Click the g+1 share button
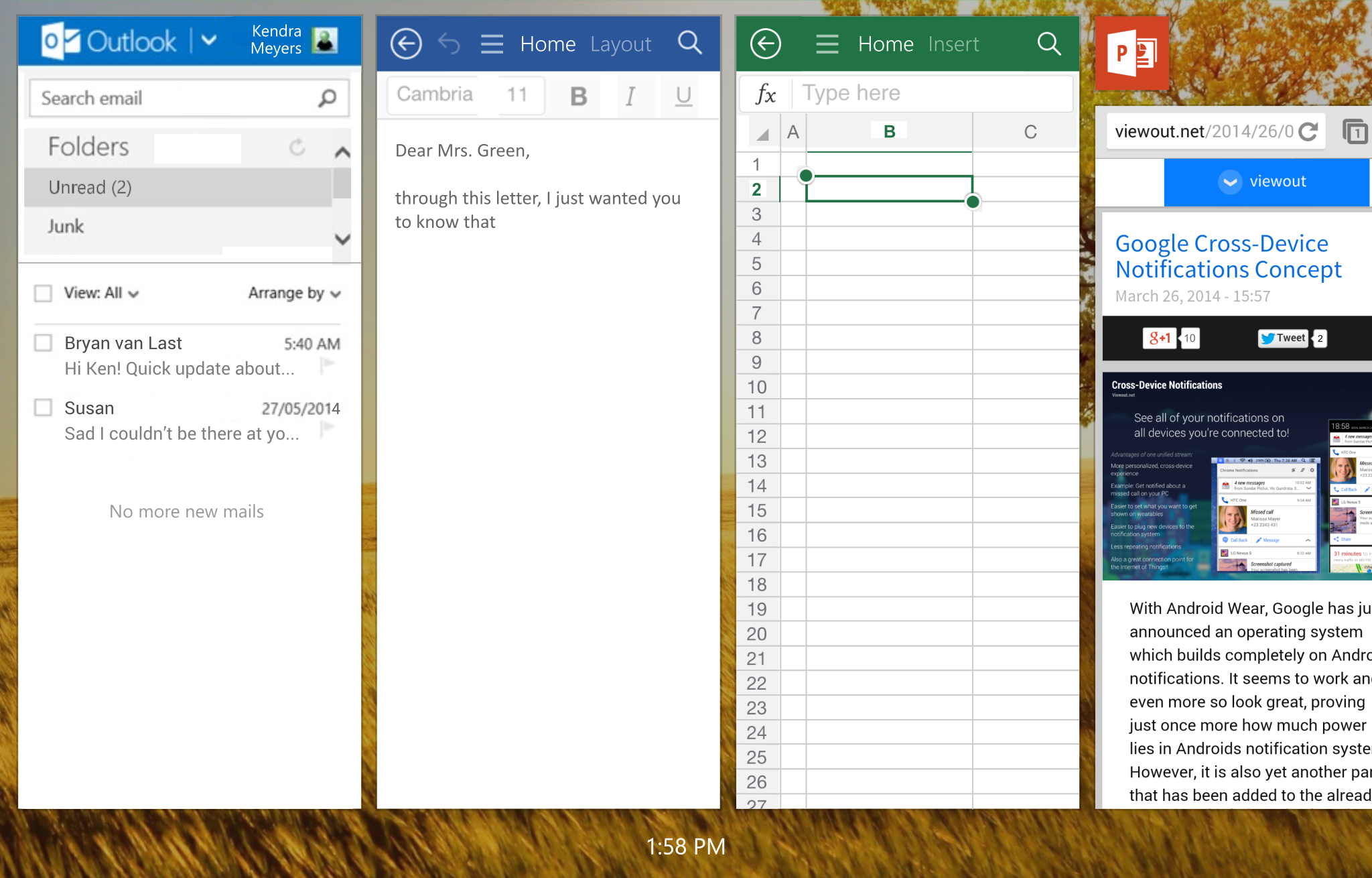 coord(1159,338)
